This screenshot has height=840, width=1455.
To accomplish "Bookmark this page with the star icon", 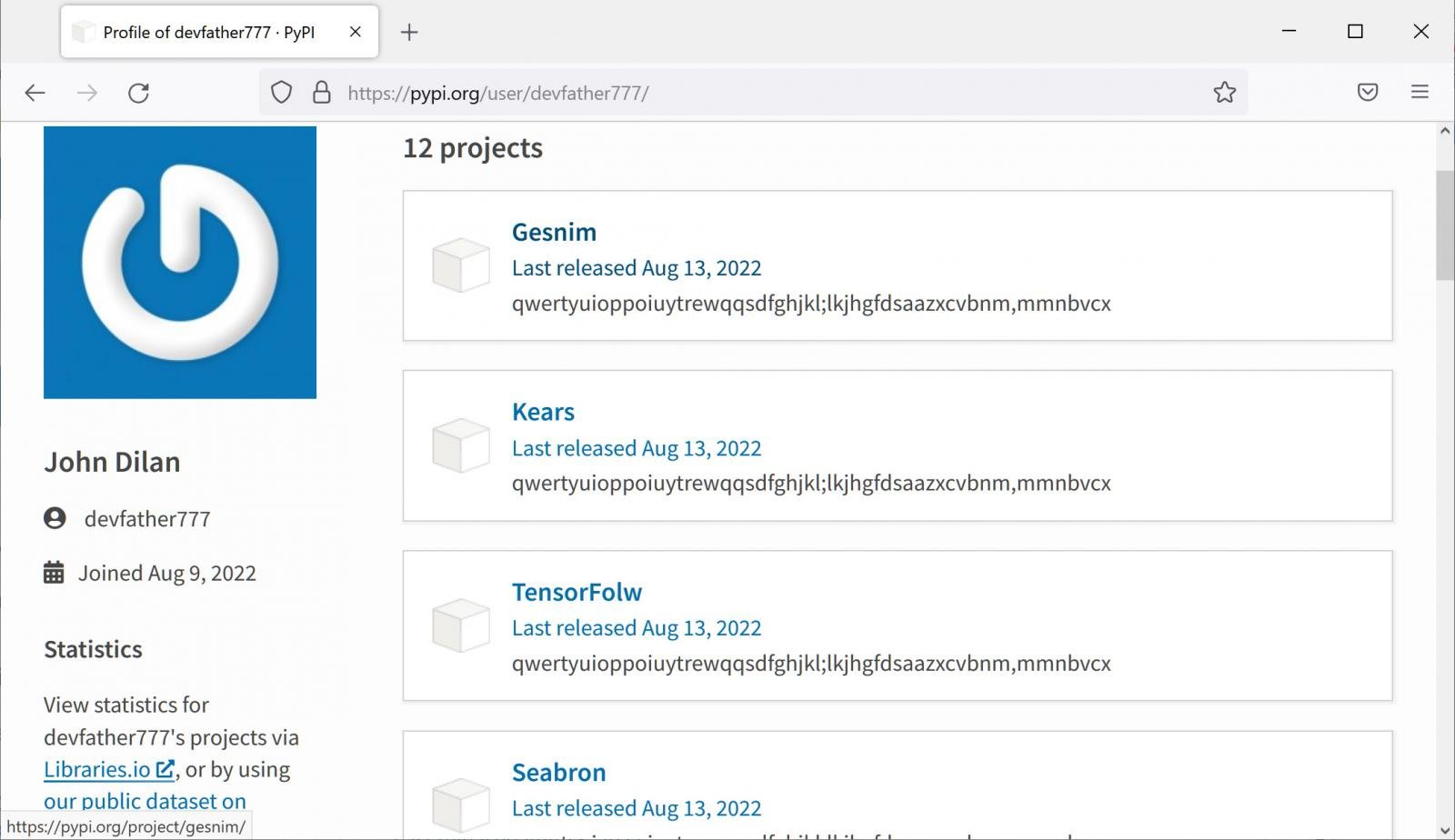I will click(1224, 93).
